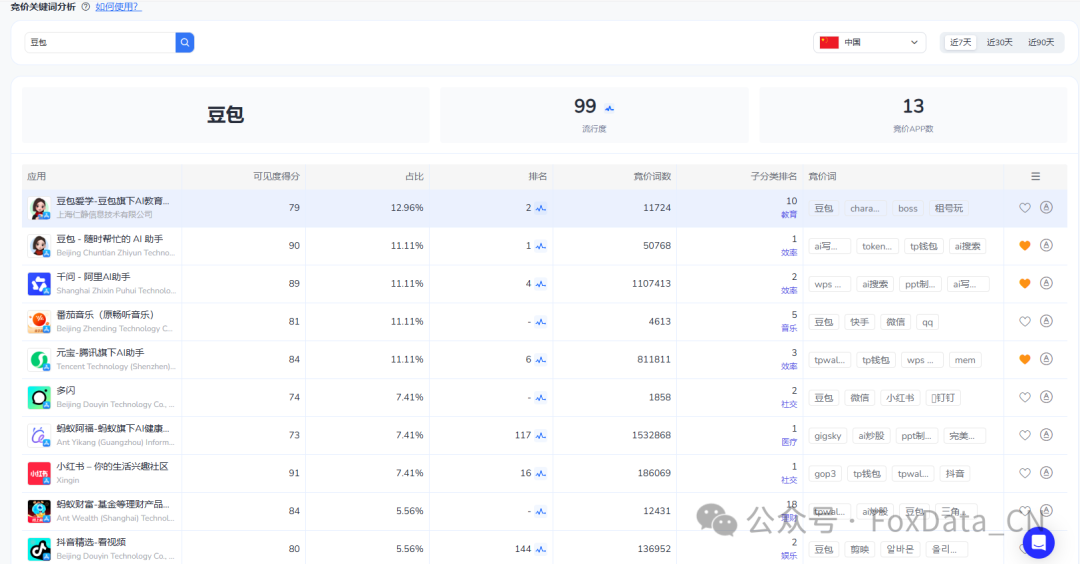Favorite 小红书 row heart
The height and width of the screenshot is (564, 1080).
[1025, 473]
